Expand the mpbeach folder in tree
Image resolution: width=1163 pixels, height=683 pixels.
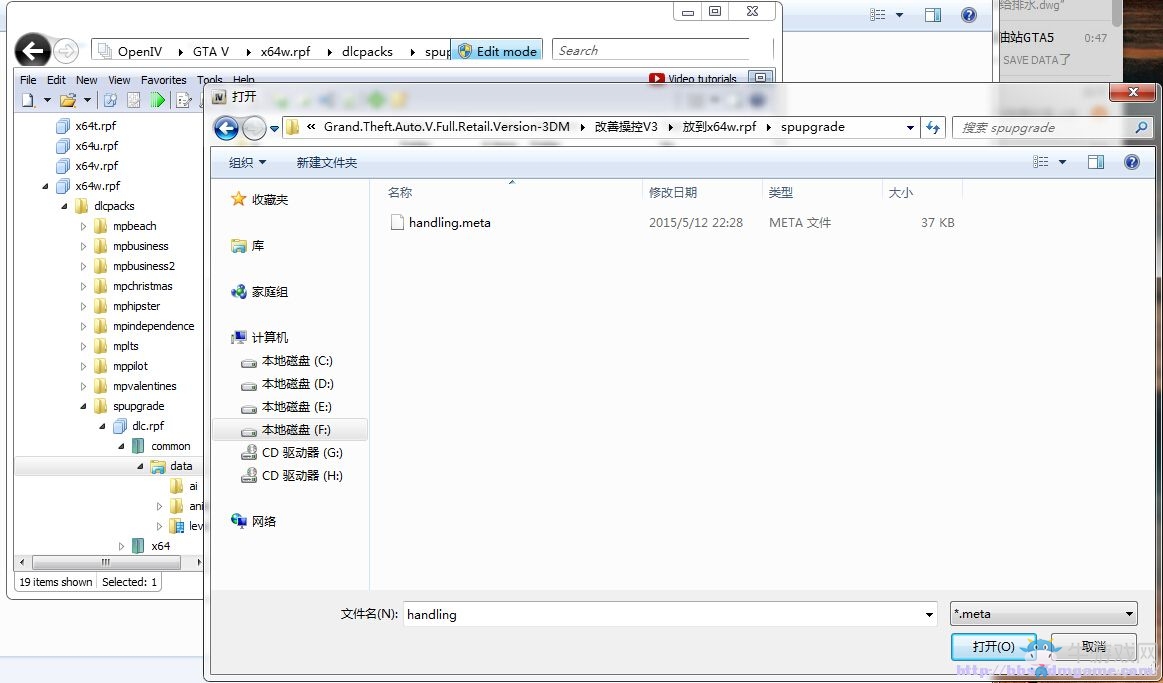pos(83,226)
